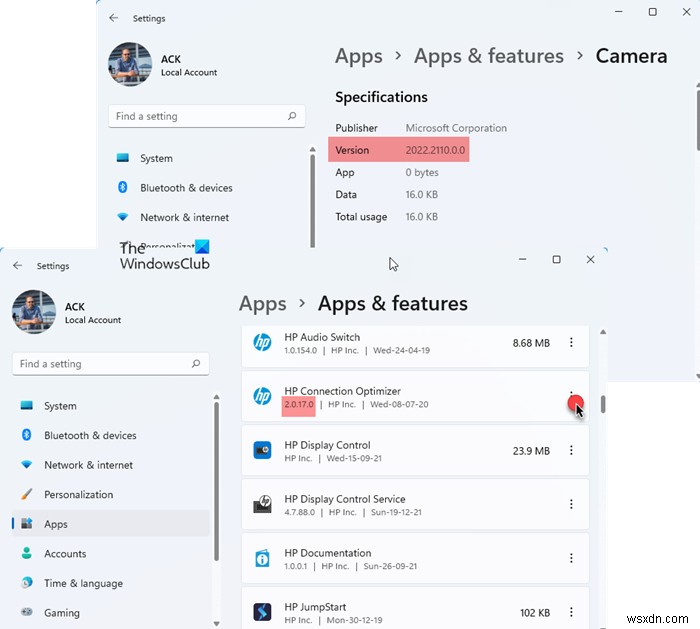The width and height of the screenshot is (700, 629).
Task: Select Network & internet in the Camera window sidebar
Action: click(184, 217)
